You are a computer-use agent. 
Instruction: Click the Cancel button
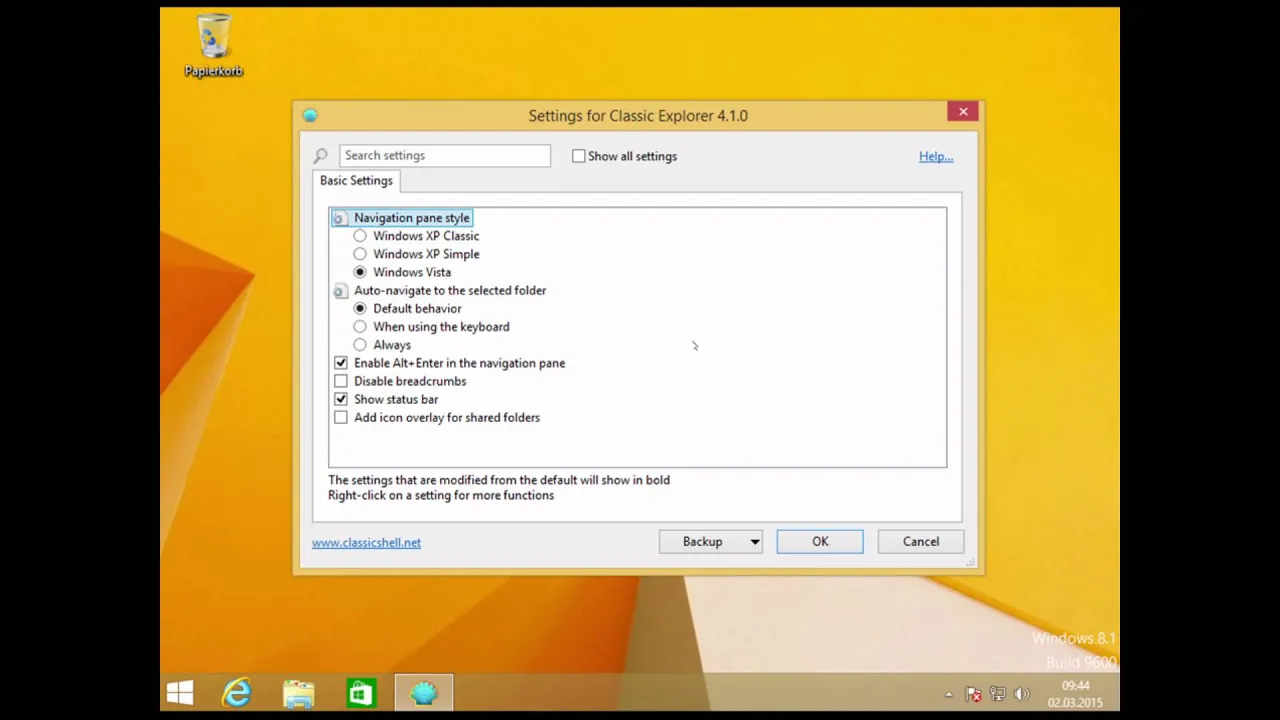(x=921, y=542)
